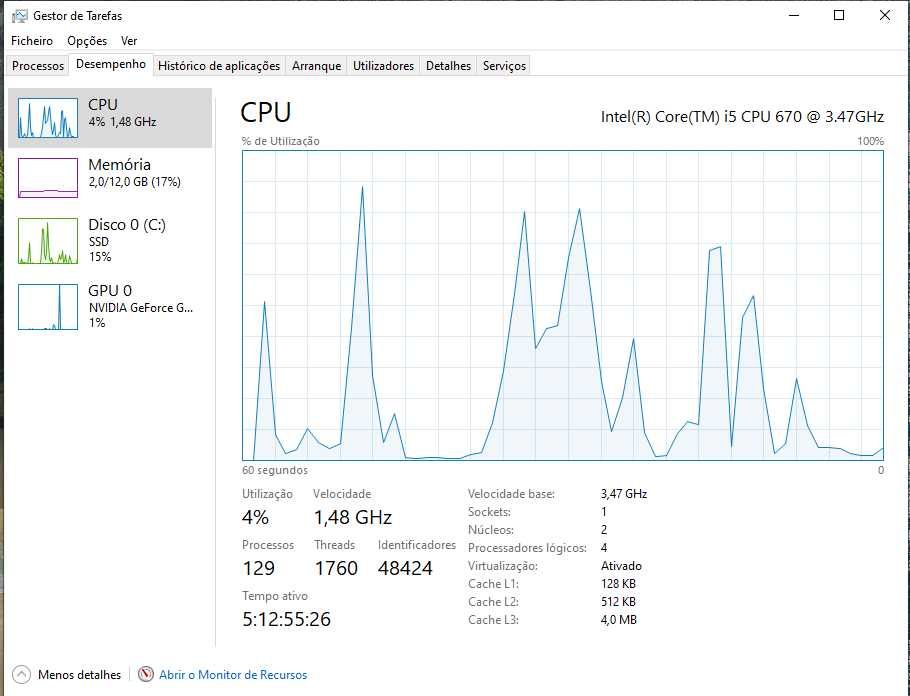
Task: Switch to the Histórico de aplicações tab
Action: click(x=219, y=66)
